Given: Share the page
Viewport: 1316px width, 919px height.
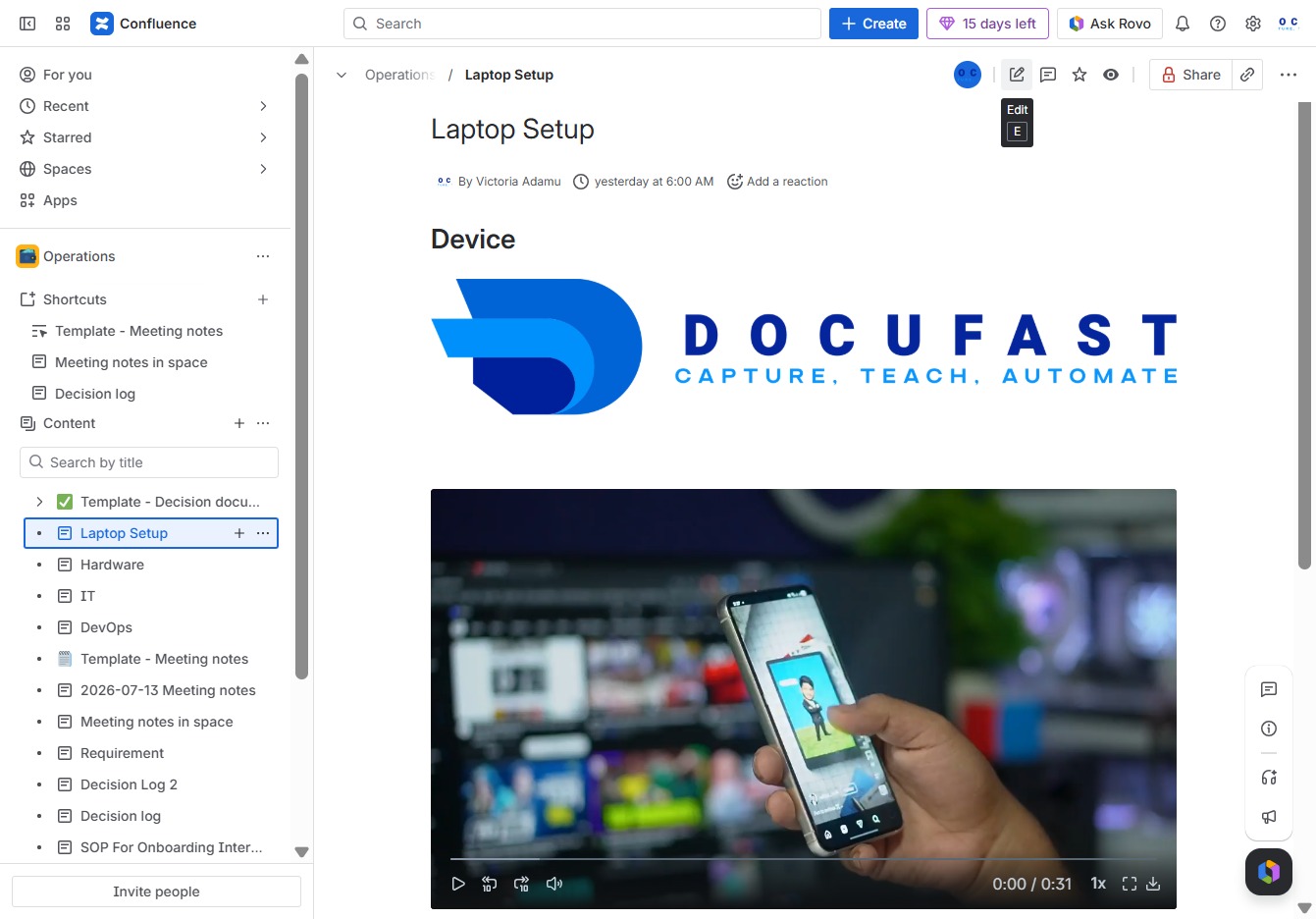Looking at the screenshot, I should tap(1190, 75).
